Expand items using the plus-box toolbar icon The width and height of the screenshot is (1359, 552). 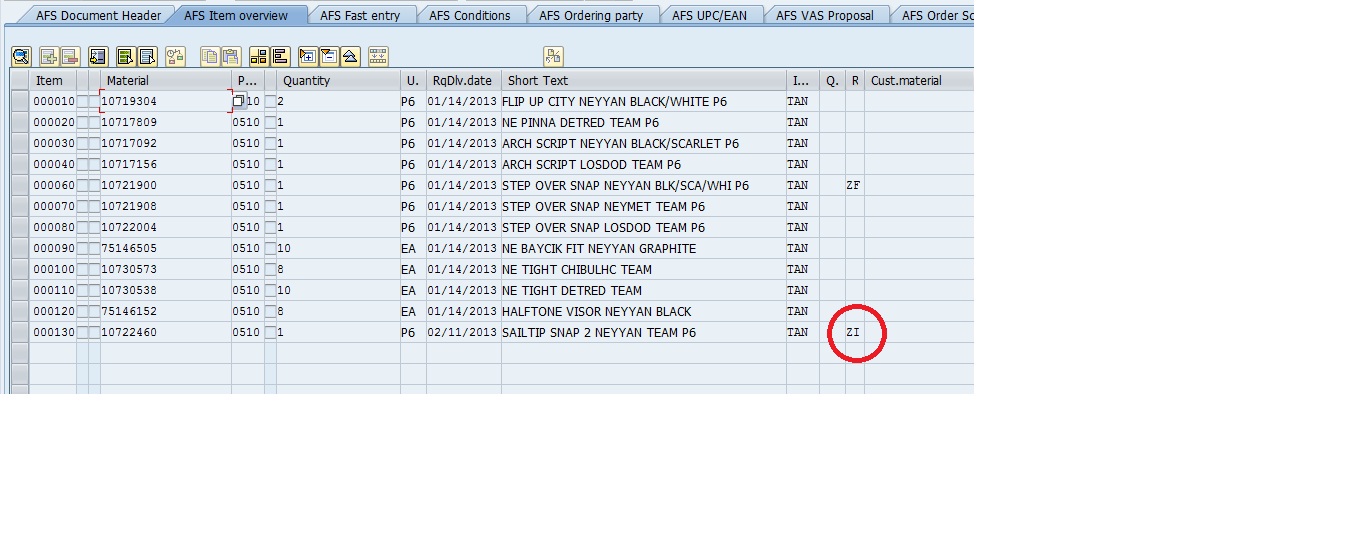(x=307, y=56)
